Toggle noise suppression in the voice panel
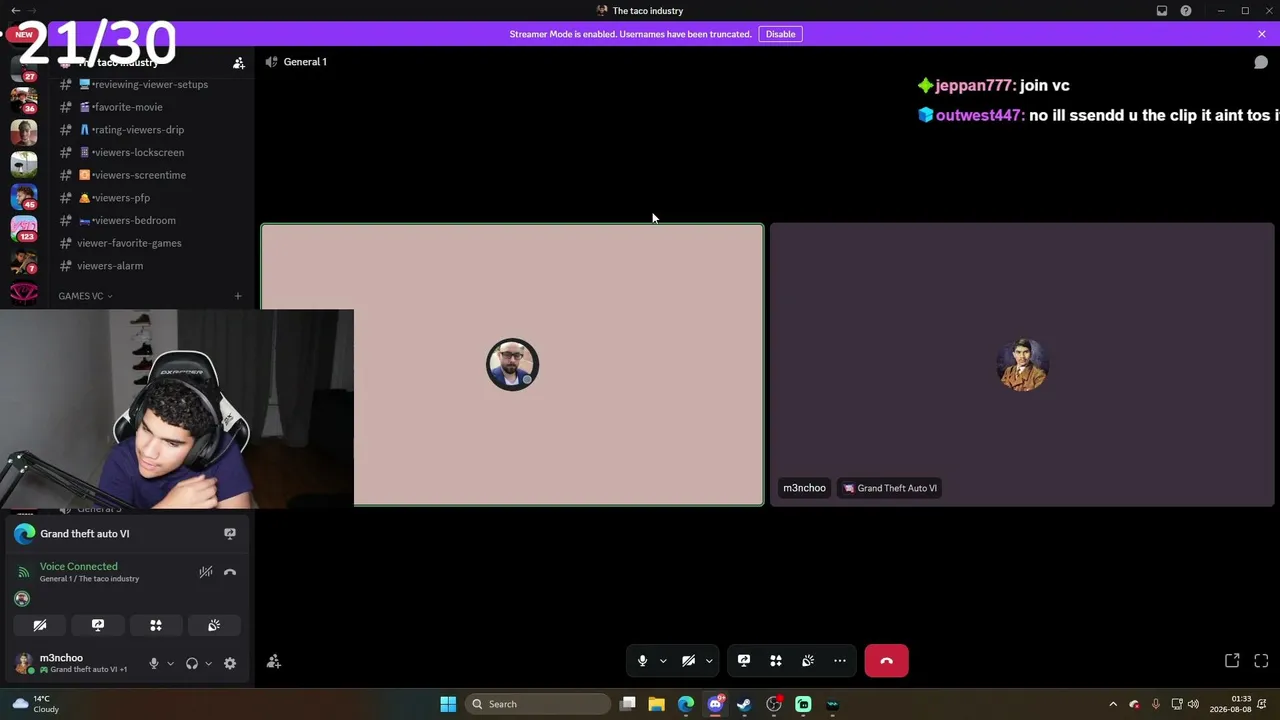This screenshot has height=720, width=1280. 206,572
